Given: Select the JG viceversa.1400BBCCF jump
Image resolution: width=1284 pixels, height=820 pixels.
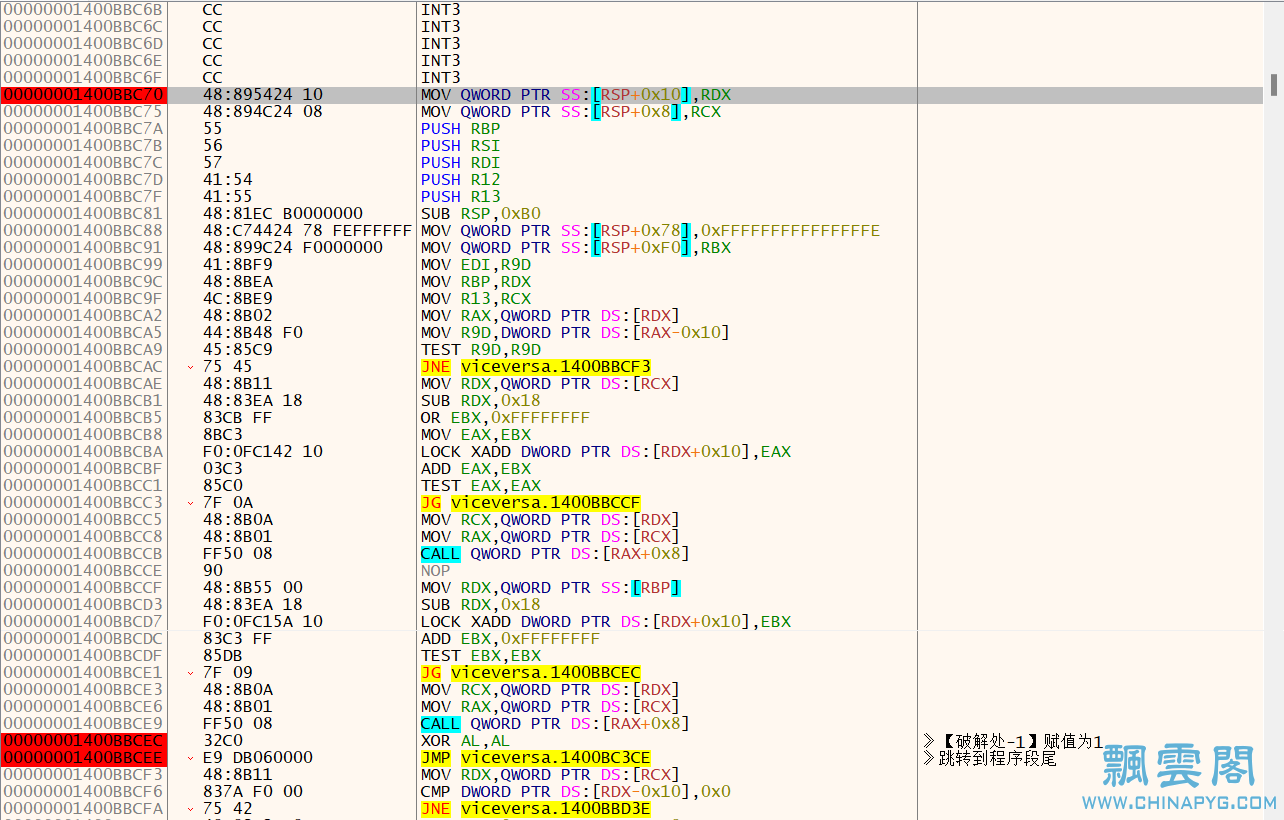Looking at the screenshot, I should [x=531, y=503].
